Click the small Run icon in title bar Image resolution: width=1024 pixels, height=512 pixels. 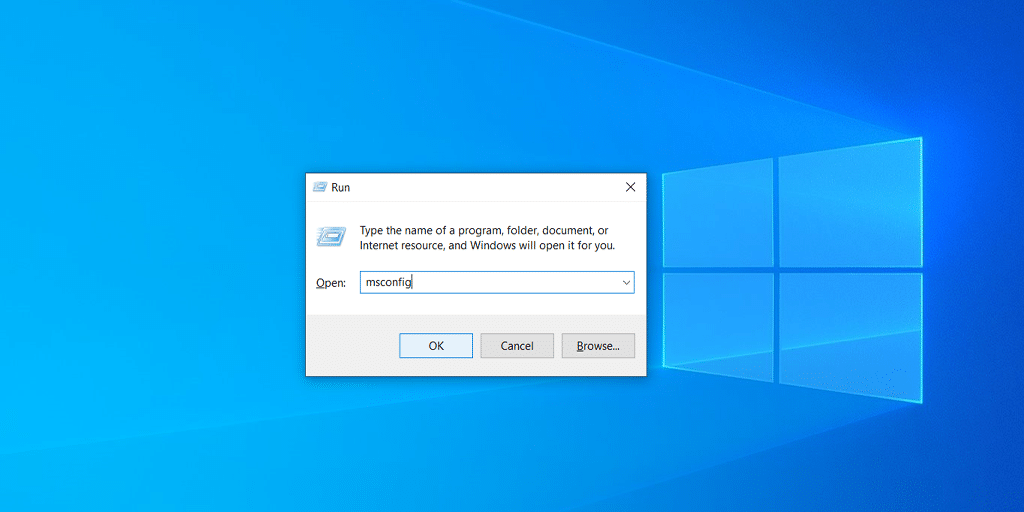[x=320, y=187]
